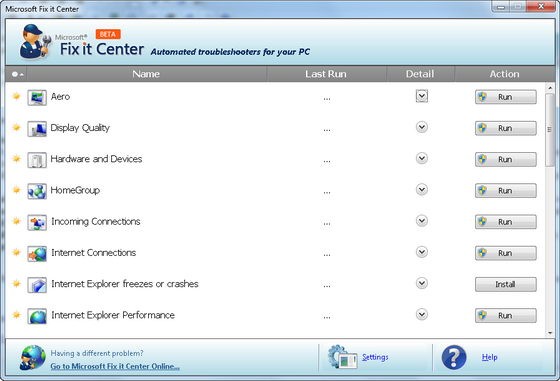560x381 pixels.
Task: Click the HomeGroup troubleshooter icon
Action: click(37, 191)
